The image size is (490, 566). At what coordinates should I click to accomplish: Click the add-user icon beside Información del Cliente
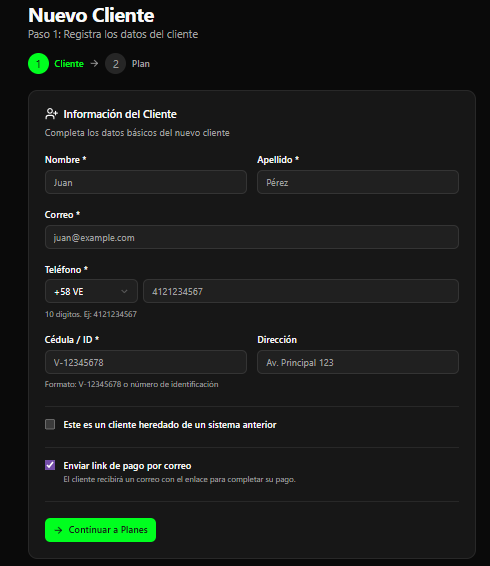pyautogui.click(x=51, y=114)
